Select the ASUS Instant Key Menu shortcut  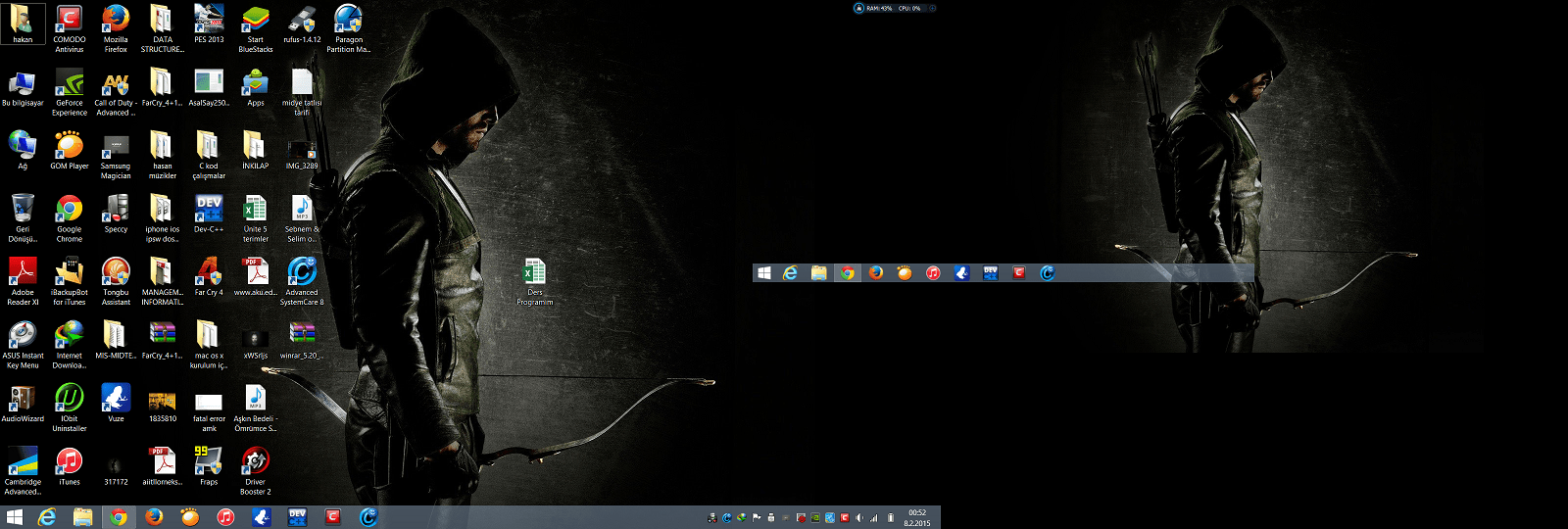tap(23, 345)
